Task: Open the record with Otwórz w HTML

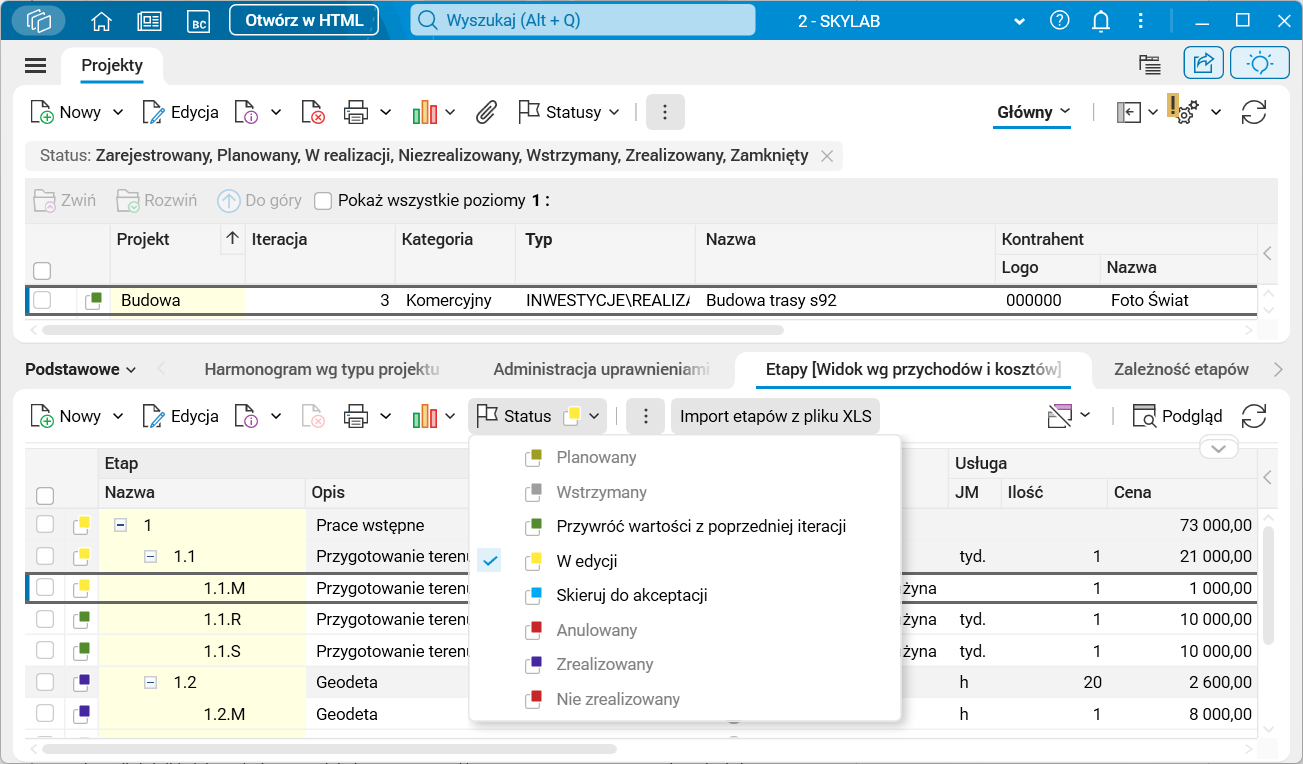Action: [x=304, y=20]
